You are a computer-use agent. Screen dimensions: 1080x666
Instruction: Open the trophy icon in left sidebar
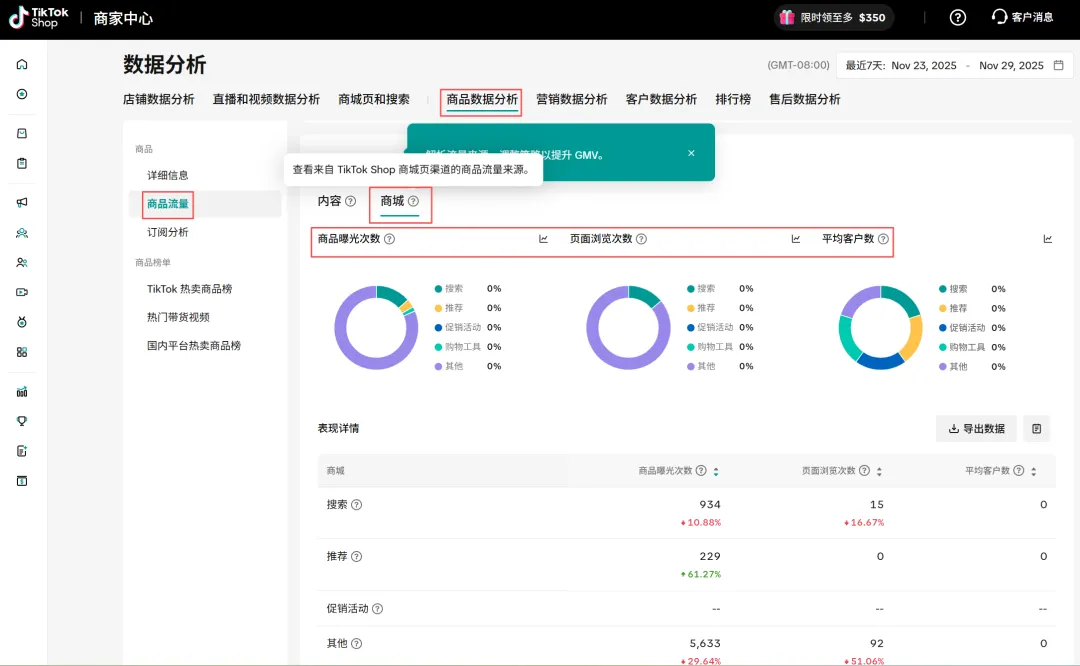pos(22,421)
